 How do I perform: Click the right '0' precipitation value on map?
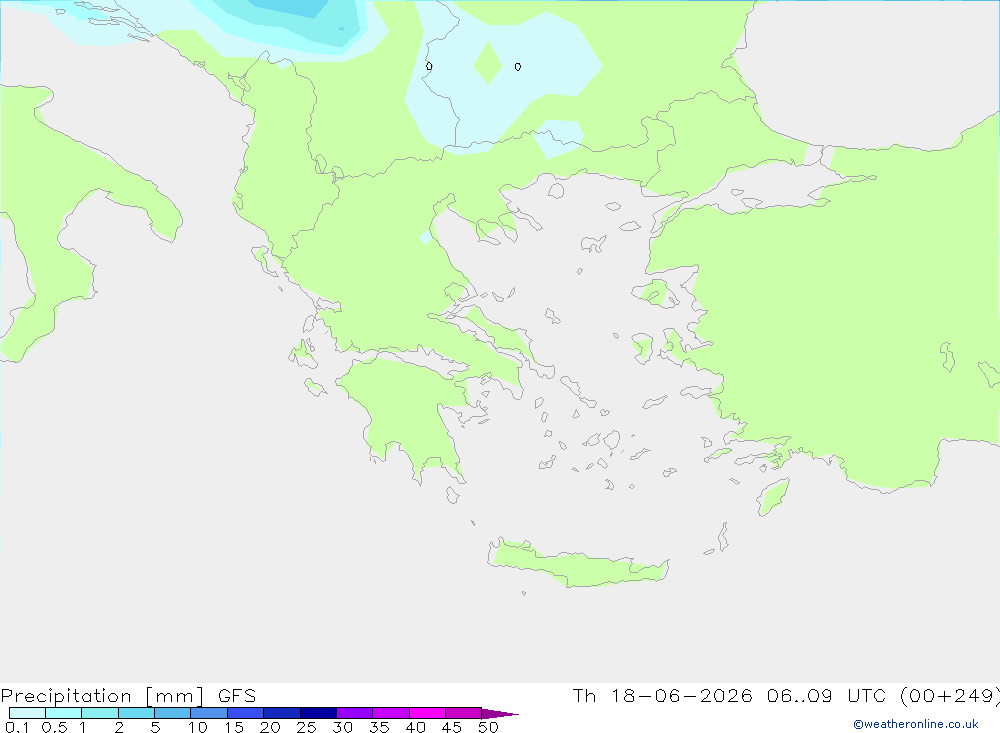point(518,66)
